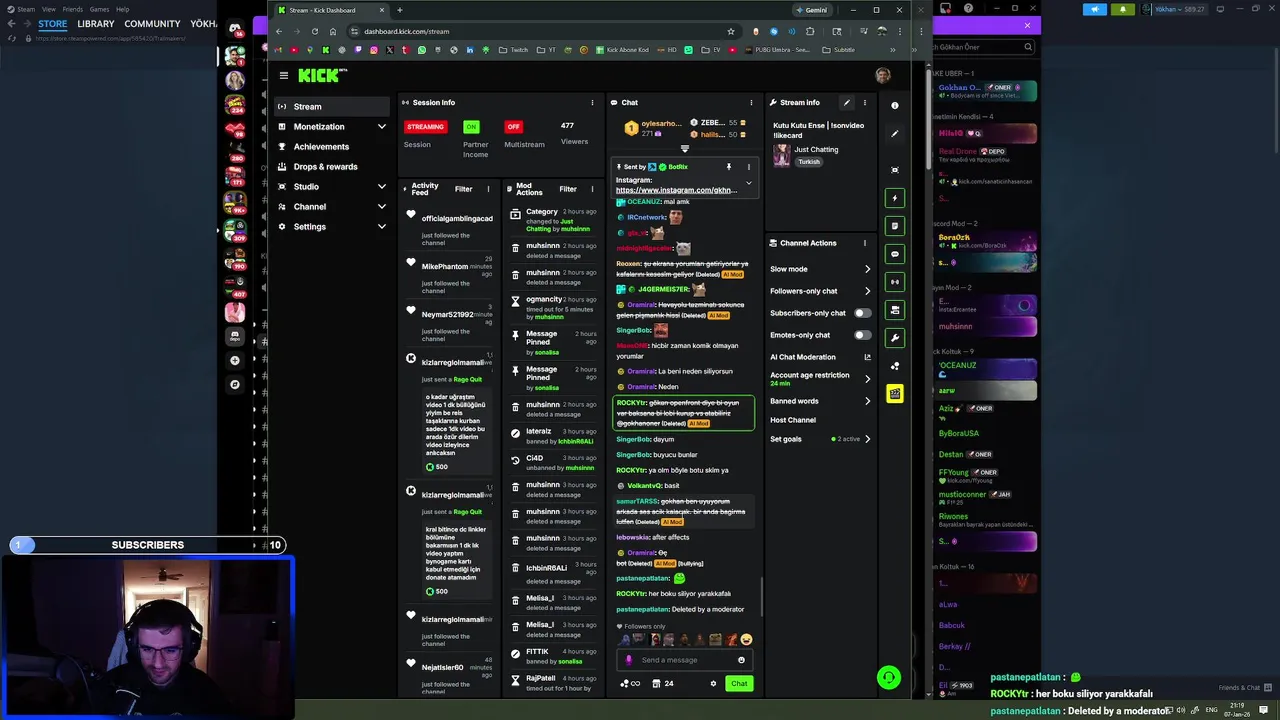Open Session Info panel options
Viewport: 1280px width, 720px height.
pyautogui.click(x=592, y=102)
